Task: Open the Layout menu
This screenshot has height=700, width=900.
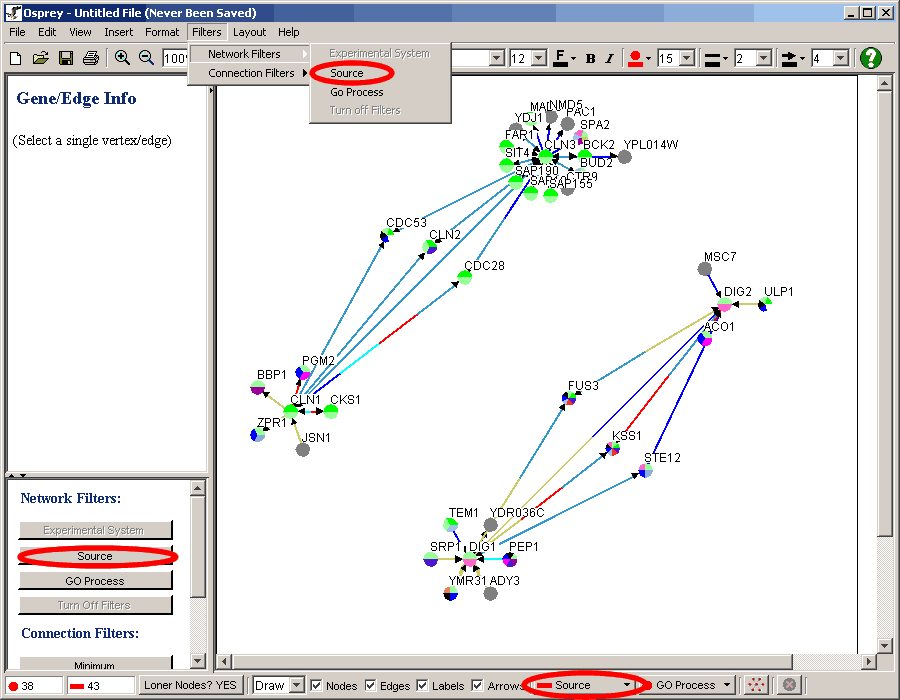Action: 249,32
